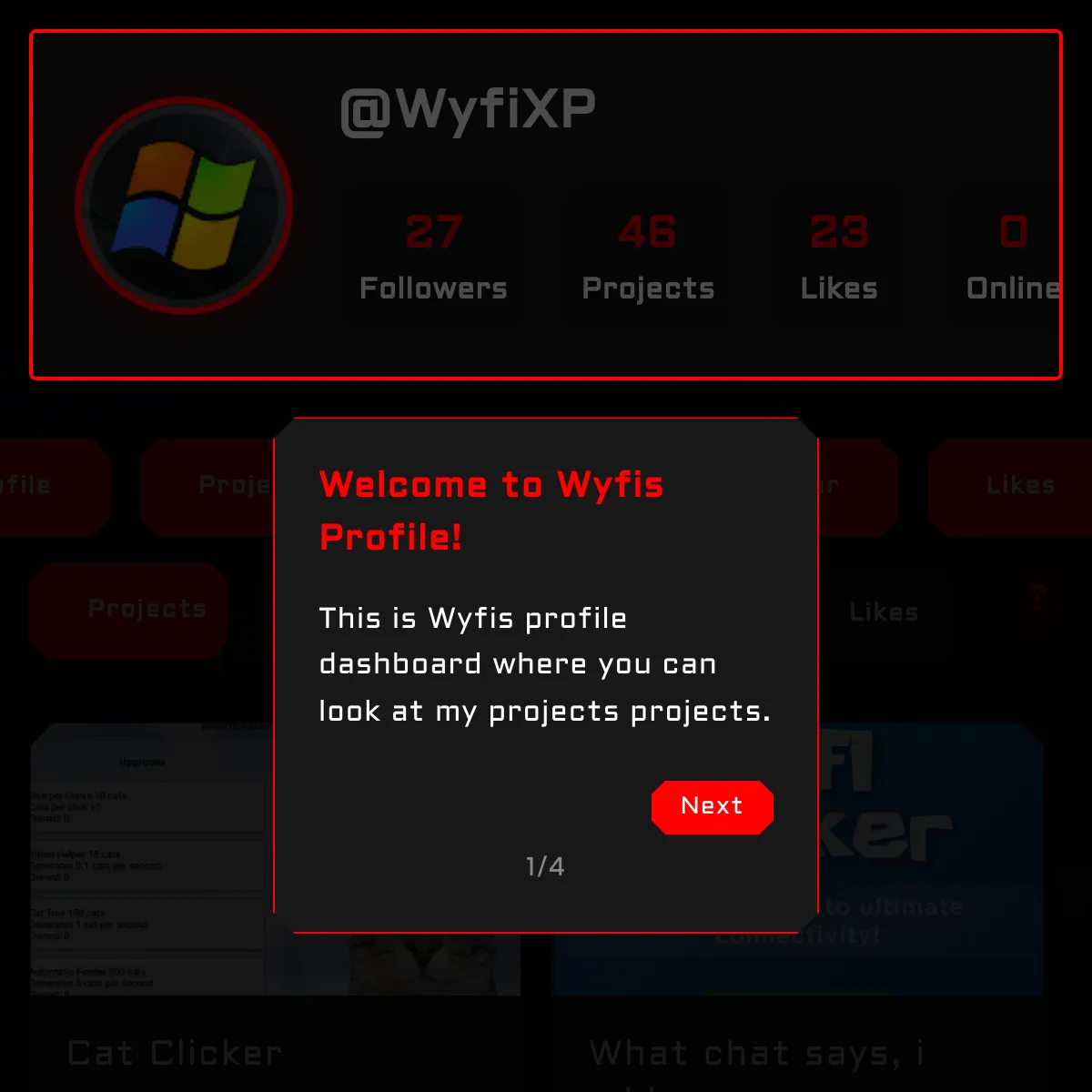Click the 1/4 tour step indicator

pos(545,866)
